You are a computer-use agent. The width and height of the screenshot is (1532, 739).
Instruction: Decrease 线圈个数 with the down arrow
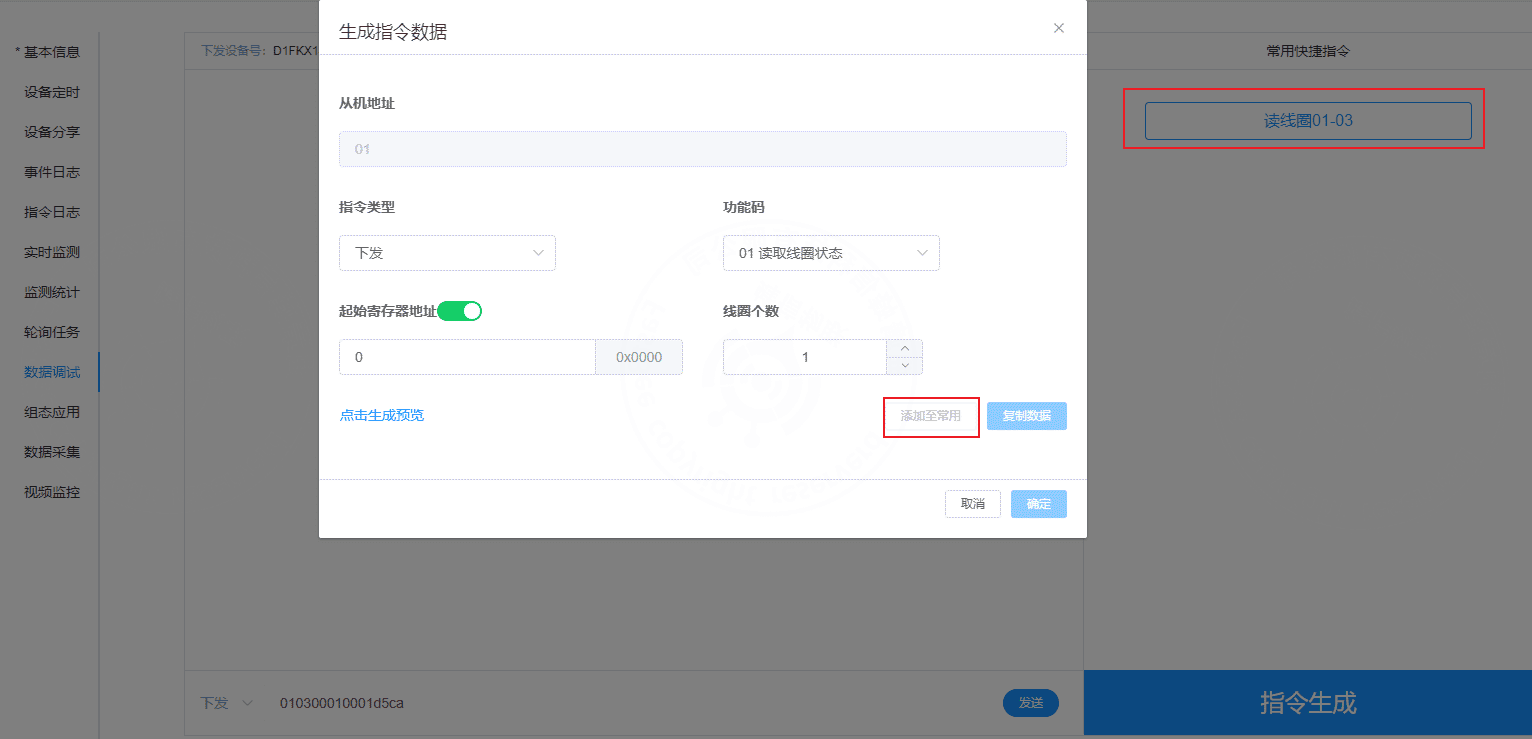[x=904, y=366]
